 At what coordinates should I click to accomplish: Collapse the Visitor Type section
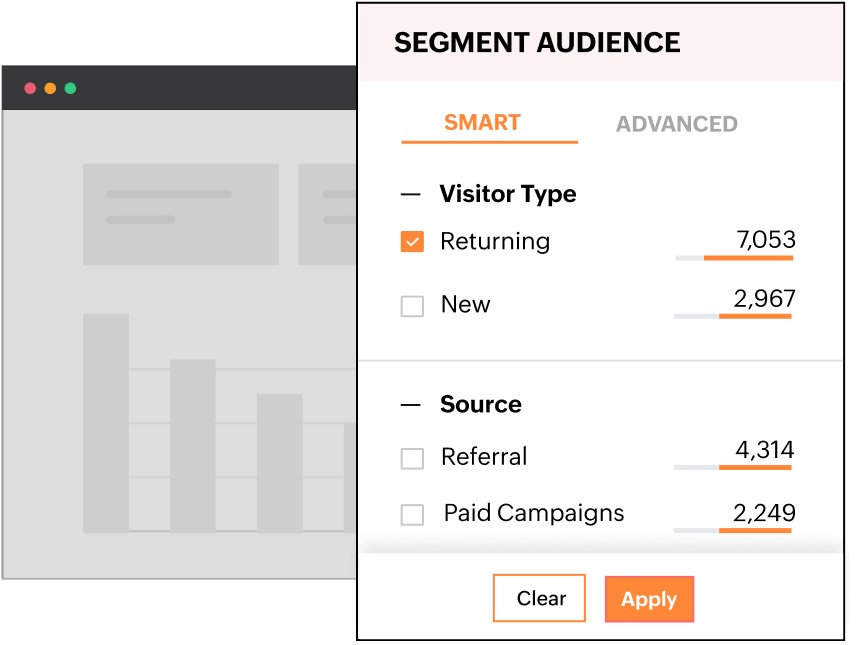tap(410, 194)
